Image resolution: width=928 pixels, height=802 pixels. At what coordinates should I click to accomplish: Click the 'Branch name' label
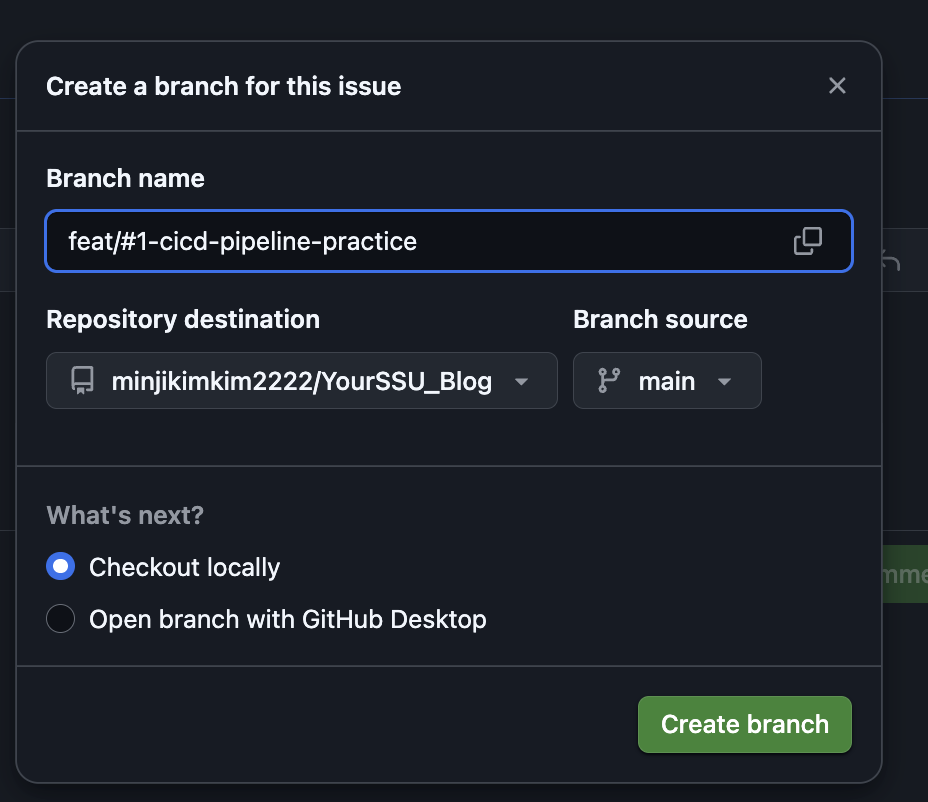[125, 178]
